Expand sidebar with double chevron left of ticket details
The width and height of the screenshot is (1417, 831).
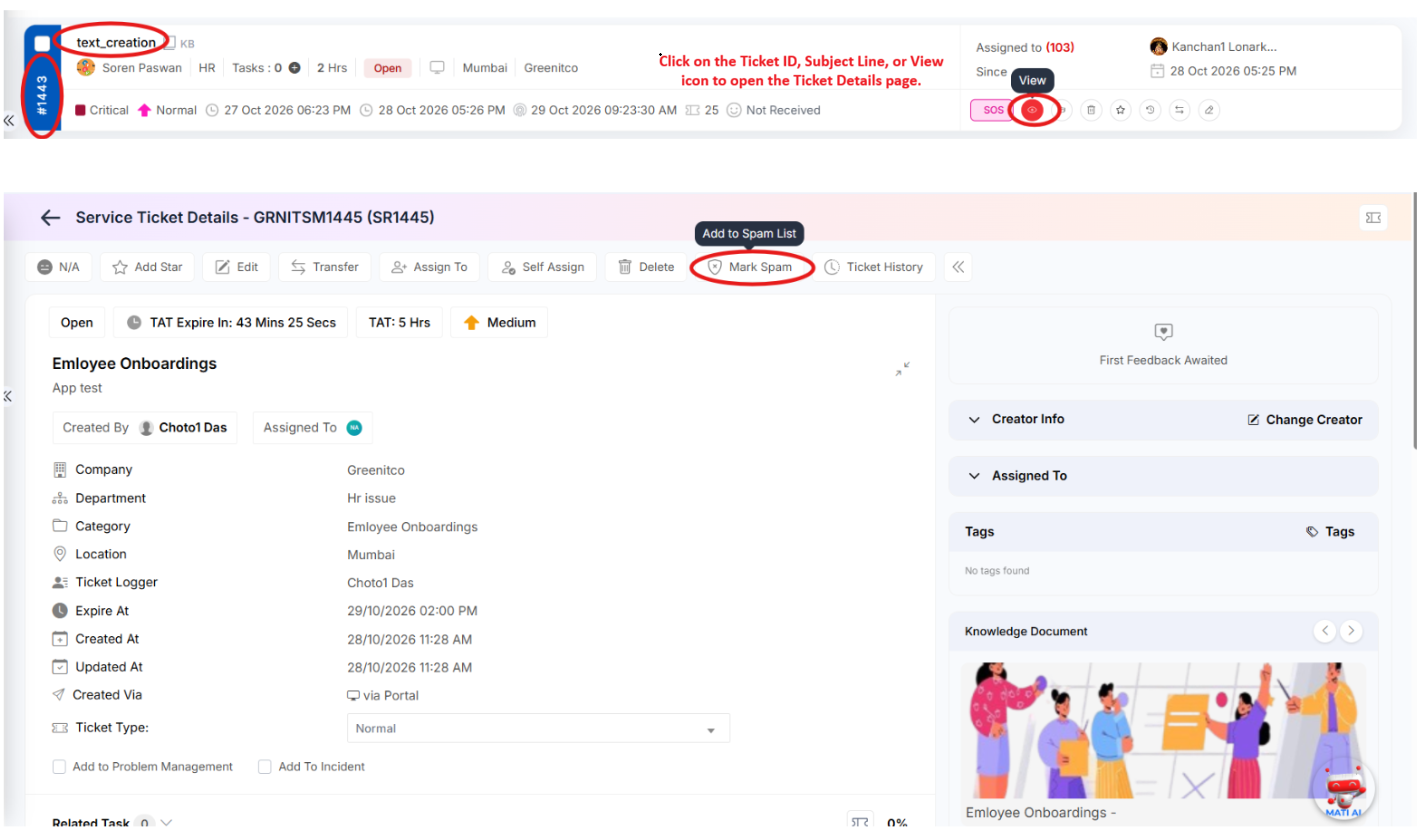pos(8,396)
